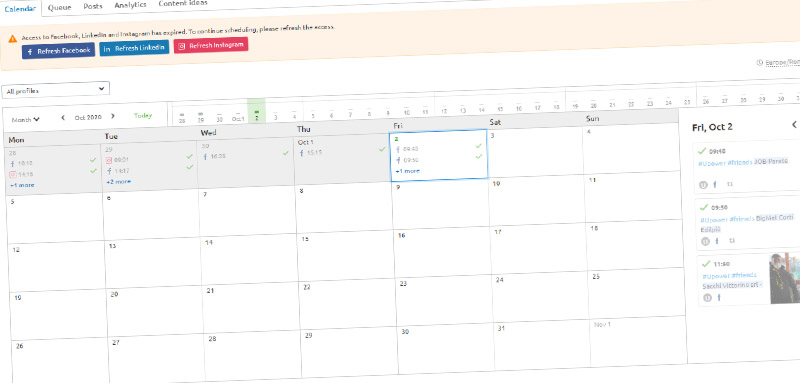Click the info icon on the 09:50 card

coord(705,241)
